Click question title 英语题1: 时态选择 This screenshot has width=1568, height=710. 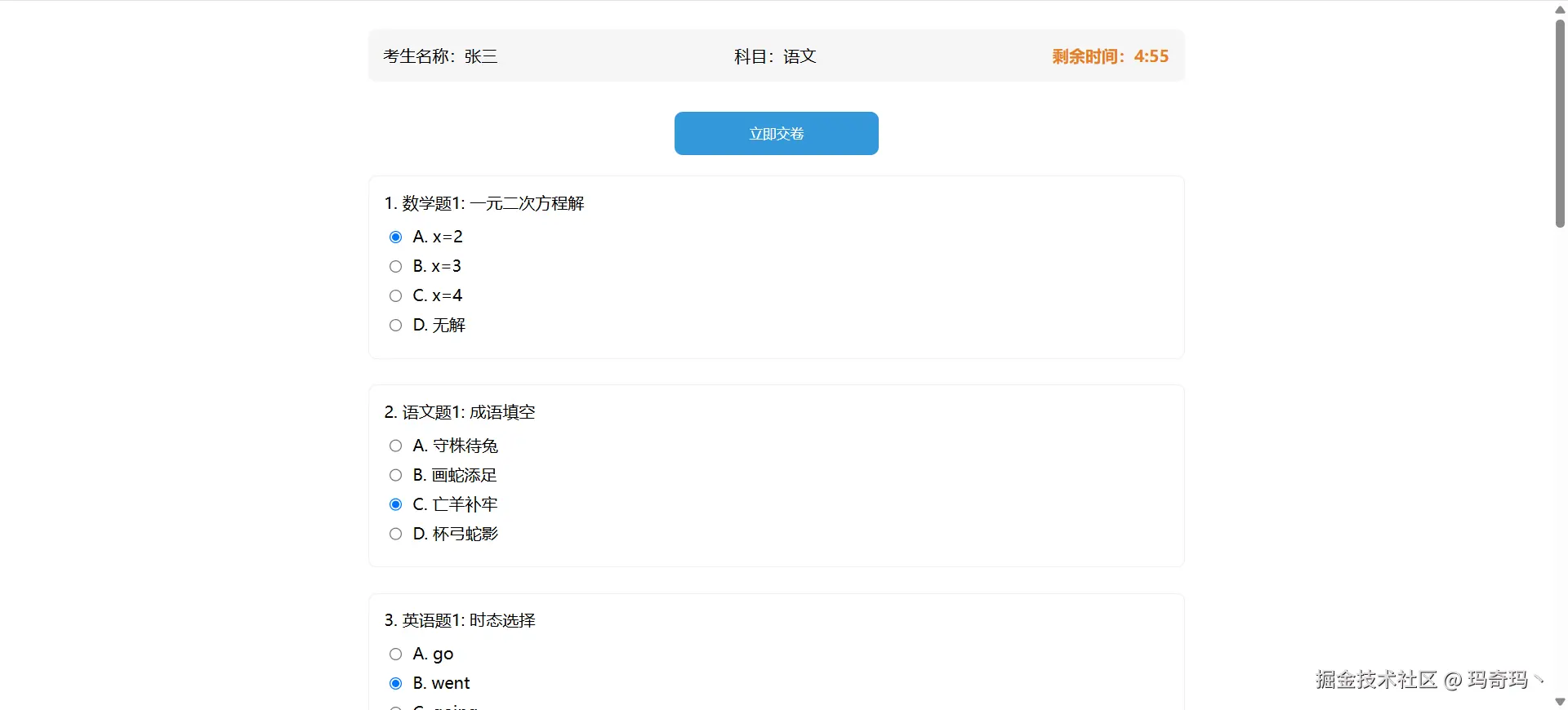(x=460, y=620)
